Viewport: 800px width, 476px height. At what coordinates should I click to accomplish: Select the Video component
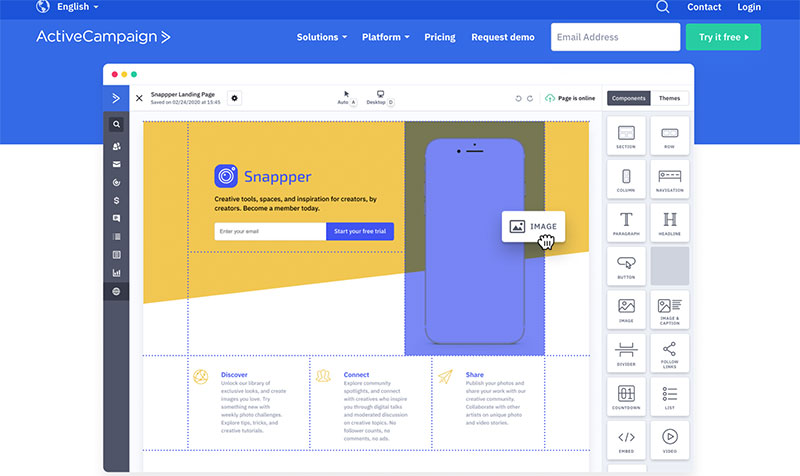[669, 440]
